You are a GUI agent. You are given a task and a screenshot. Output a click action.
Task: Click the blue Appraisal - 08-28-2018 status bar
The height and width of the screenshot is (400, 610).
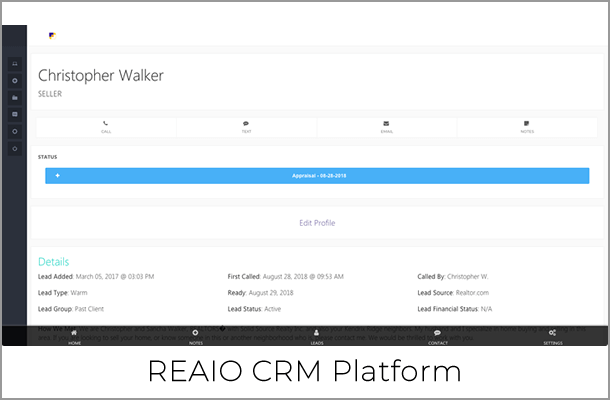(317, 175)
